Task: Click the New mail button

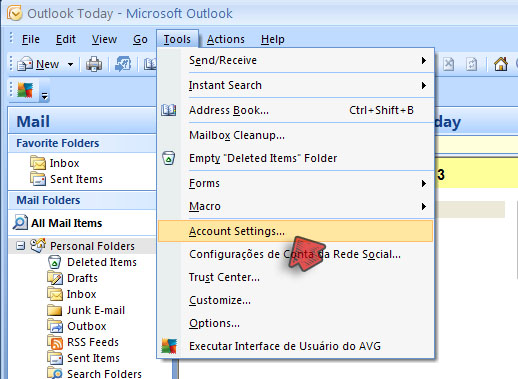Action: (x=38, y=64)
